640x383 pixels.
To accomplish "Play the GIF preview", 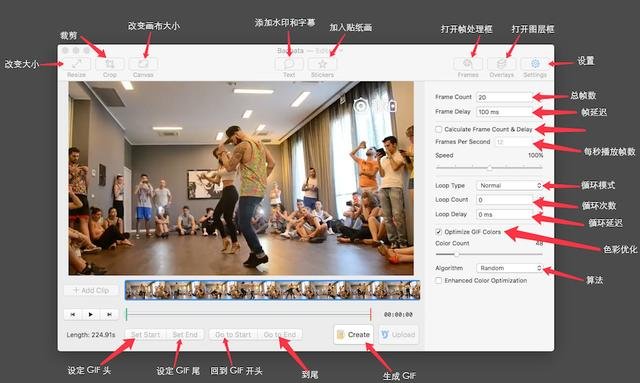I will tap(91, 314).
